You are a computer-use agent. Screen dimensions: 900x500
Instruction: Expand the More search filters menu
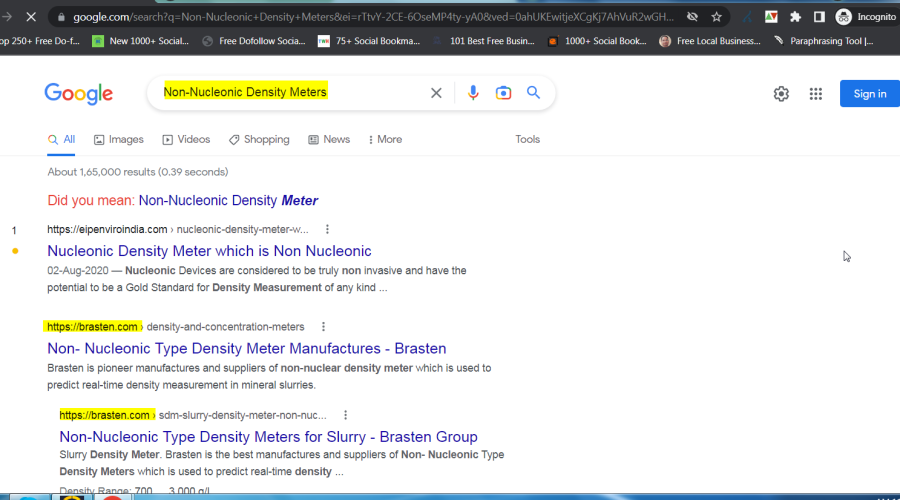pos(385,140)
